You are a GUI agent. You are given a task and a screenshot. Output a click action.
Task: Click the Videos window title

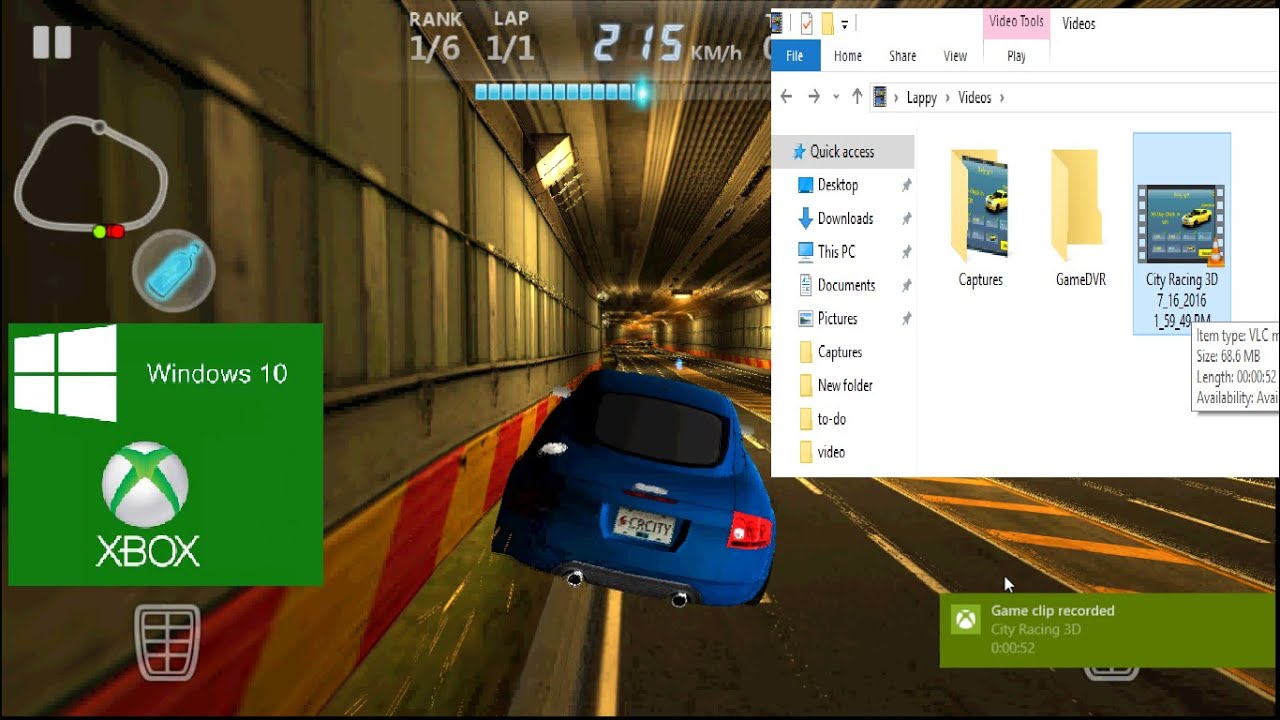coord(1078,24)
